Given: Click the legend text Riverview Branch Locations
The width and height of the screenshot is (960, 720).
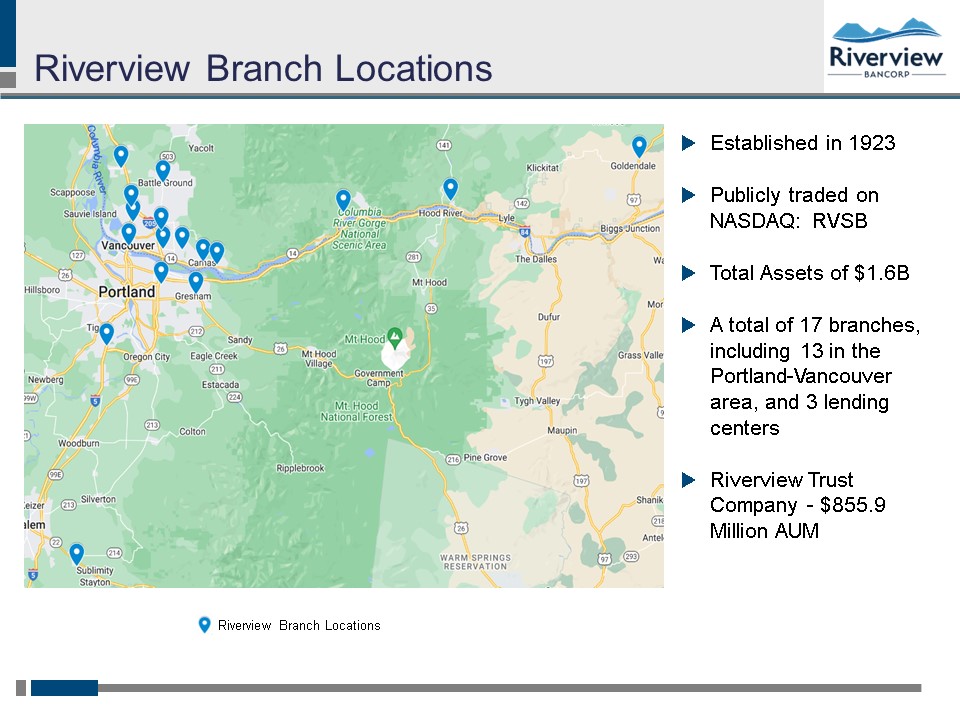Looking at the screenshot, I should tap(299, 625).
